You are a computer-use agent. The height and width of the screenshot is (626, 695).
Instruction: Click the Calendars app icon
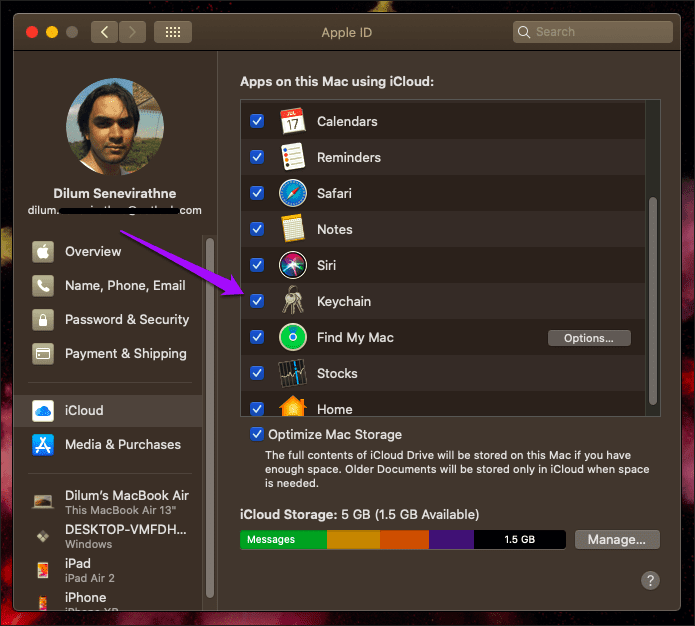click(293, 121)
